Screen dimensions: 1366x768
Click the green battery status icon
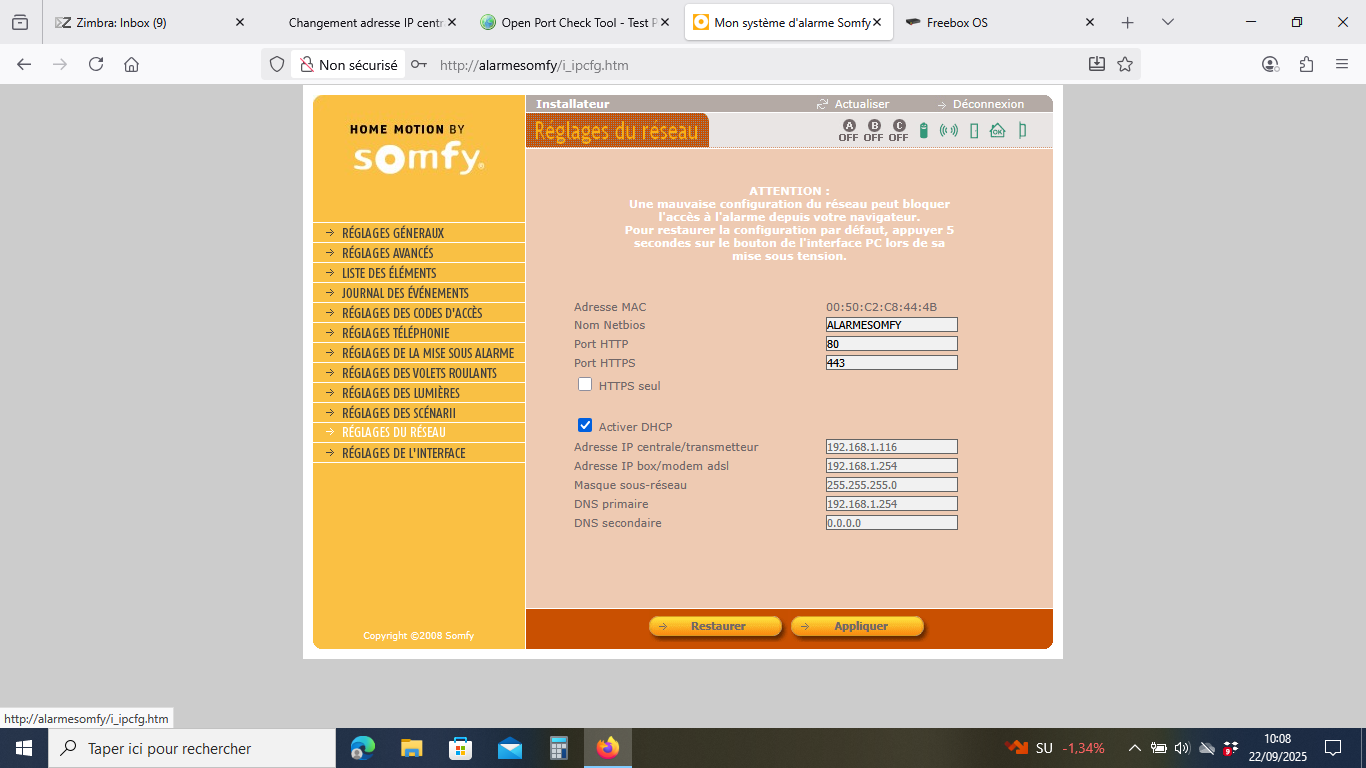[924, 130]
